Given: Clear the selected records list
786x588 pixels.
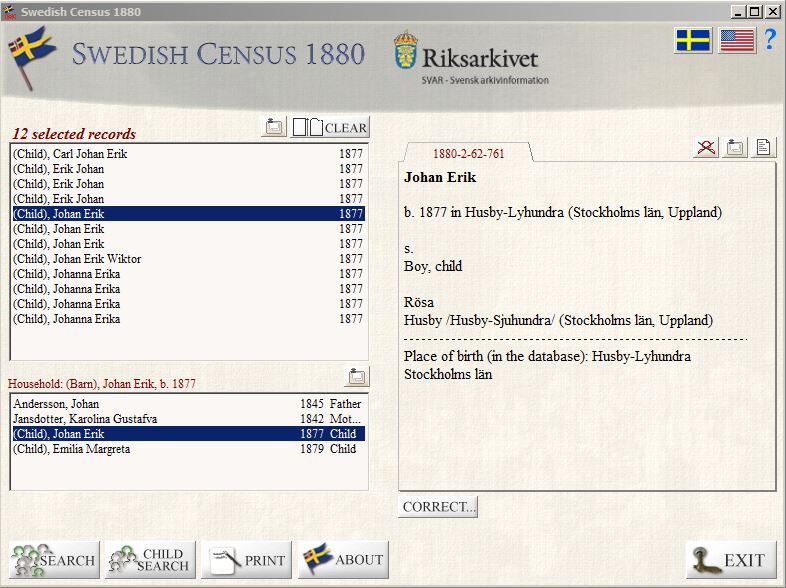Looking at the screenshot, I should click(330, 127).
